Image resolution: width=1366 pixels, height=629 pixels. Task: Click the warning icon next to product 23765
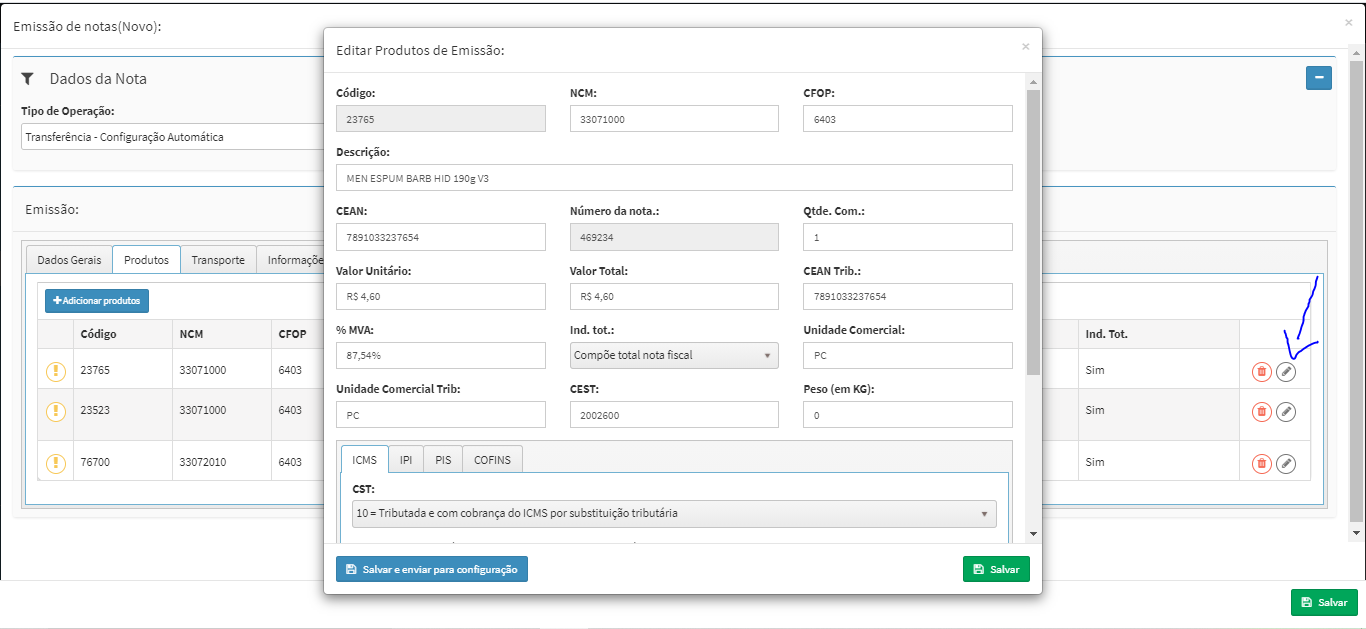pos(55,370)
